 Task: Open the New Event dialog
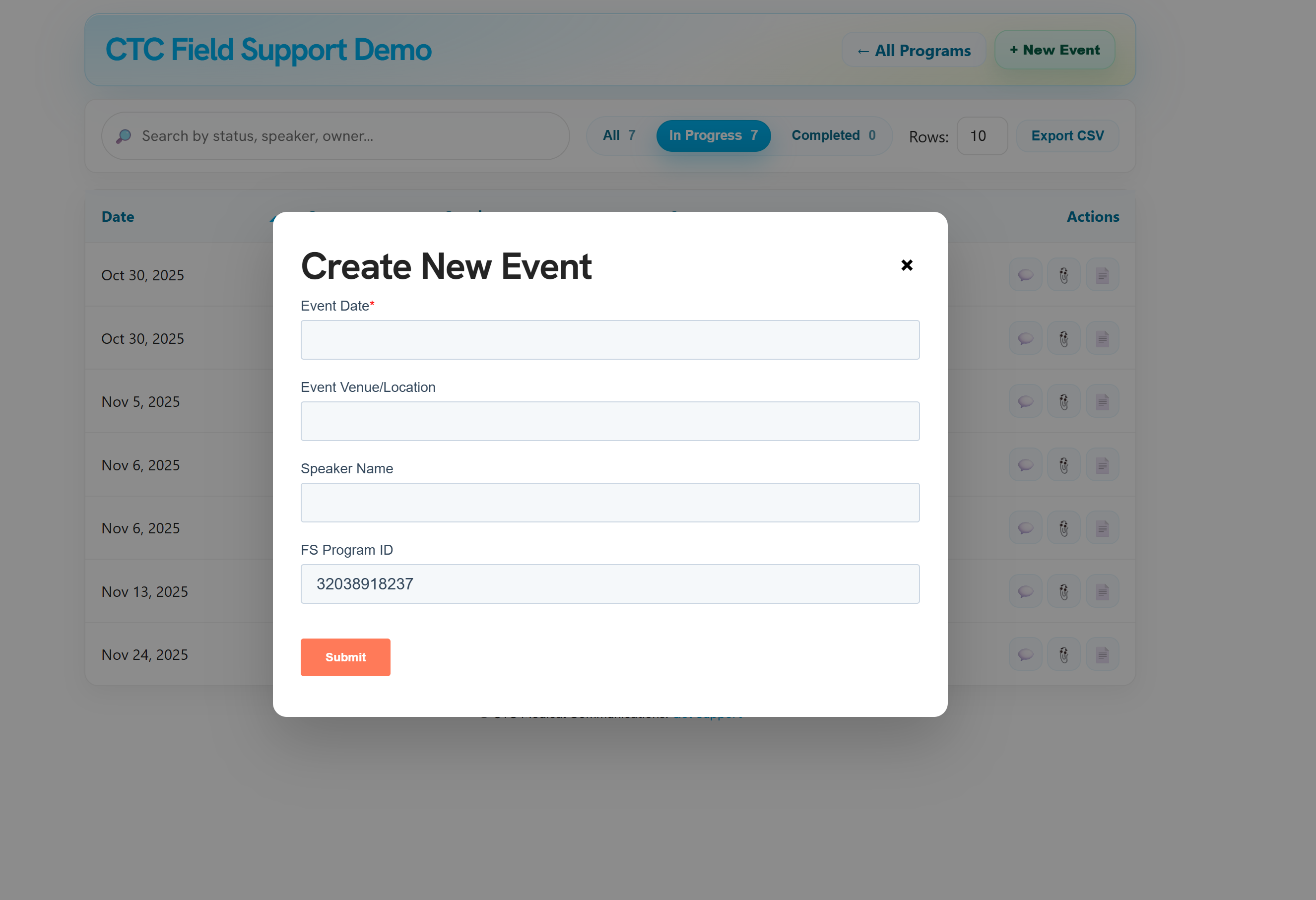[x=1054, y=49]
